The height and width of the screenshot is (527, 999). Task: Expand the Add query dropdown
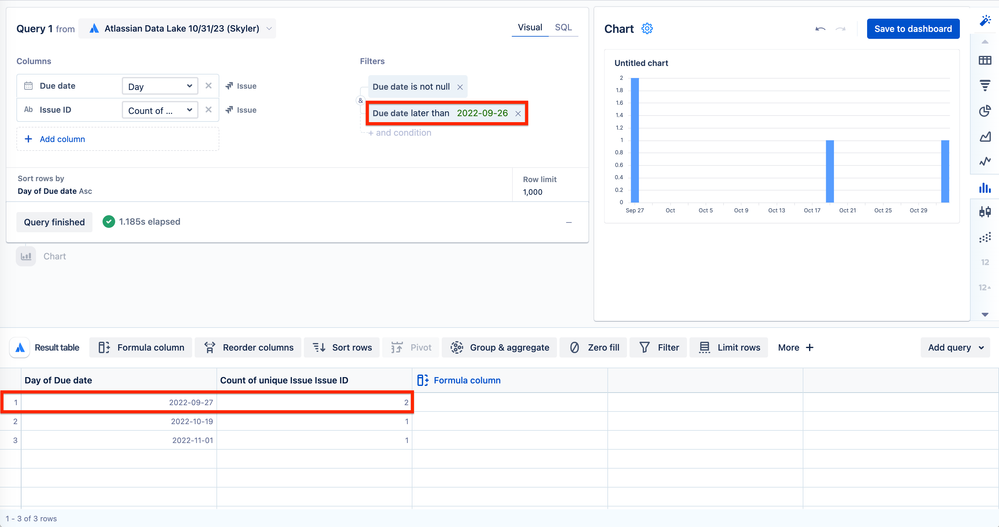coord(955,347)
